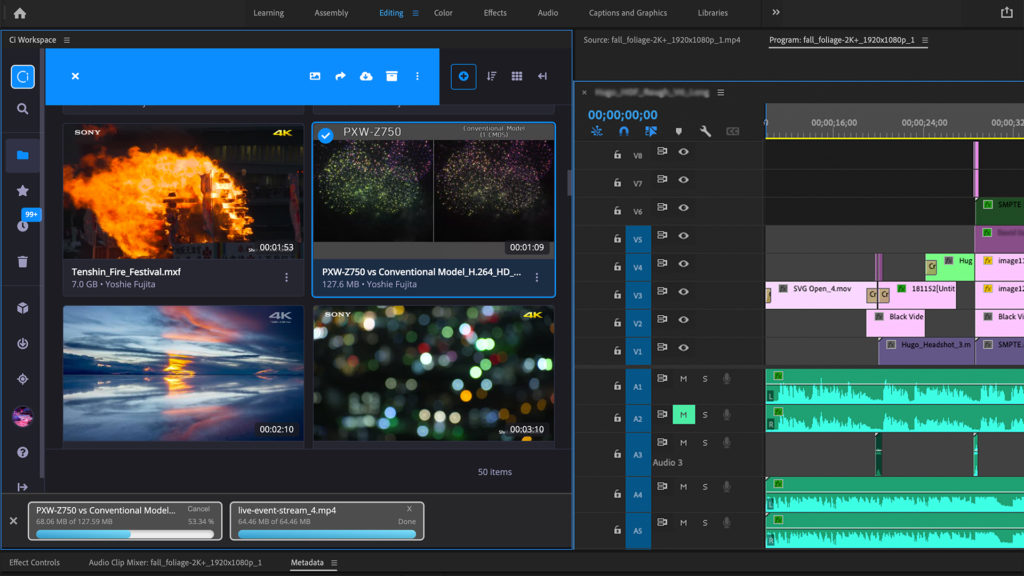The height and width of the screenshot is (576, 1024).
Task: Open the user avatar in Ci sidebar
Action: [x=22, y=416]
